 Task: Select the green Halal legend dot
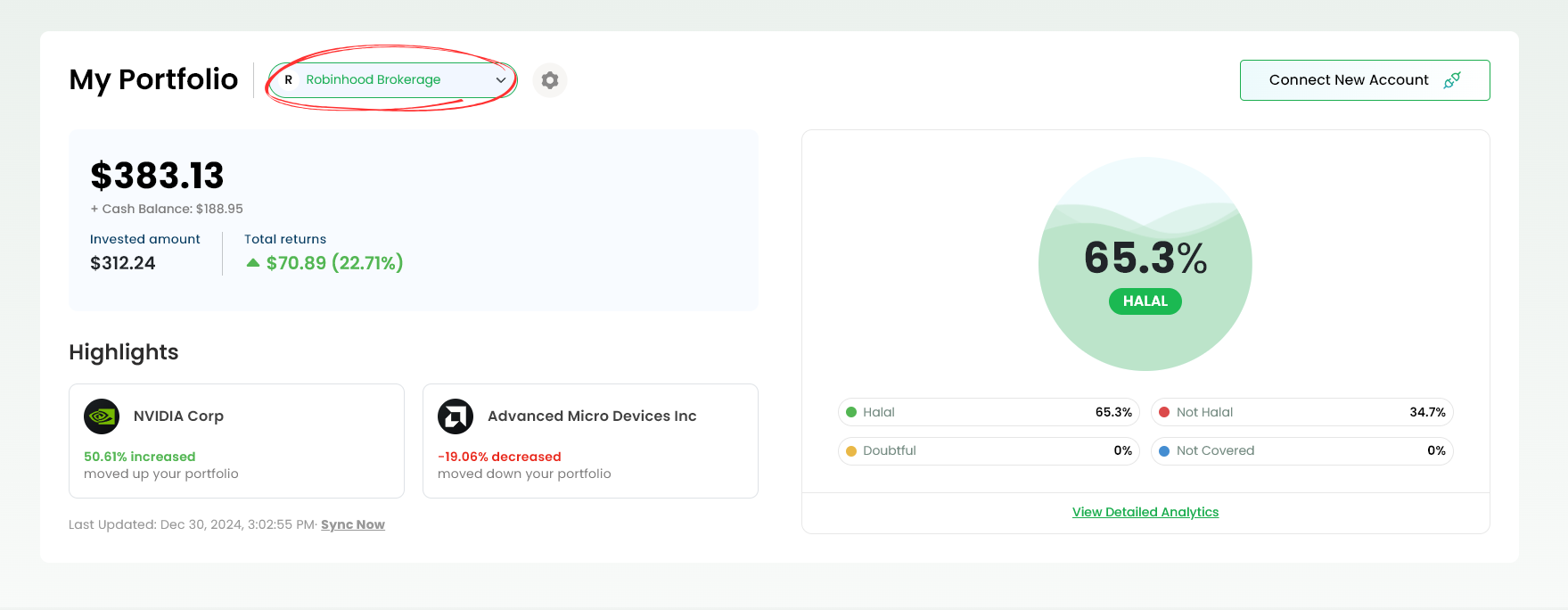point(851,412)
